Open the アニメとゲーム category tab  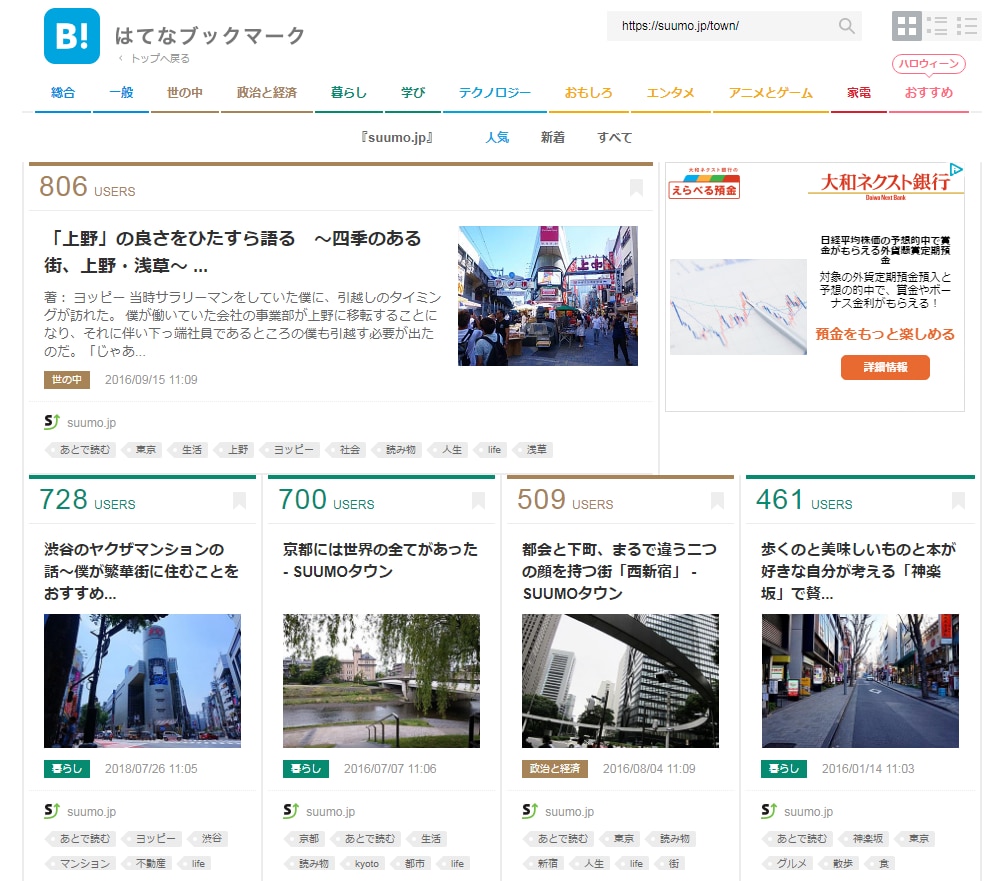[770, 93]
